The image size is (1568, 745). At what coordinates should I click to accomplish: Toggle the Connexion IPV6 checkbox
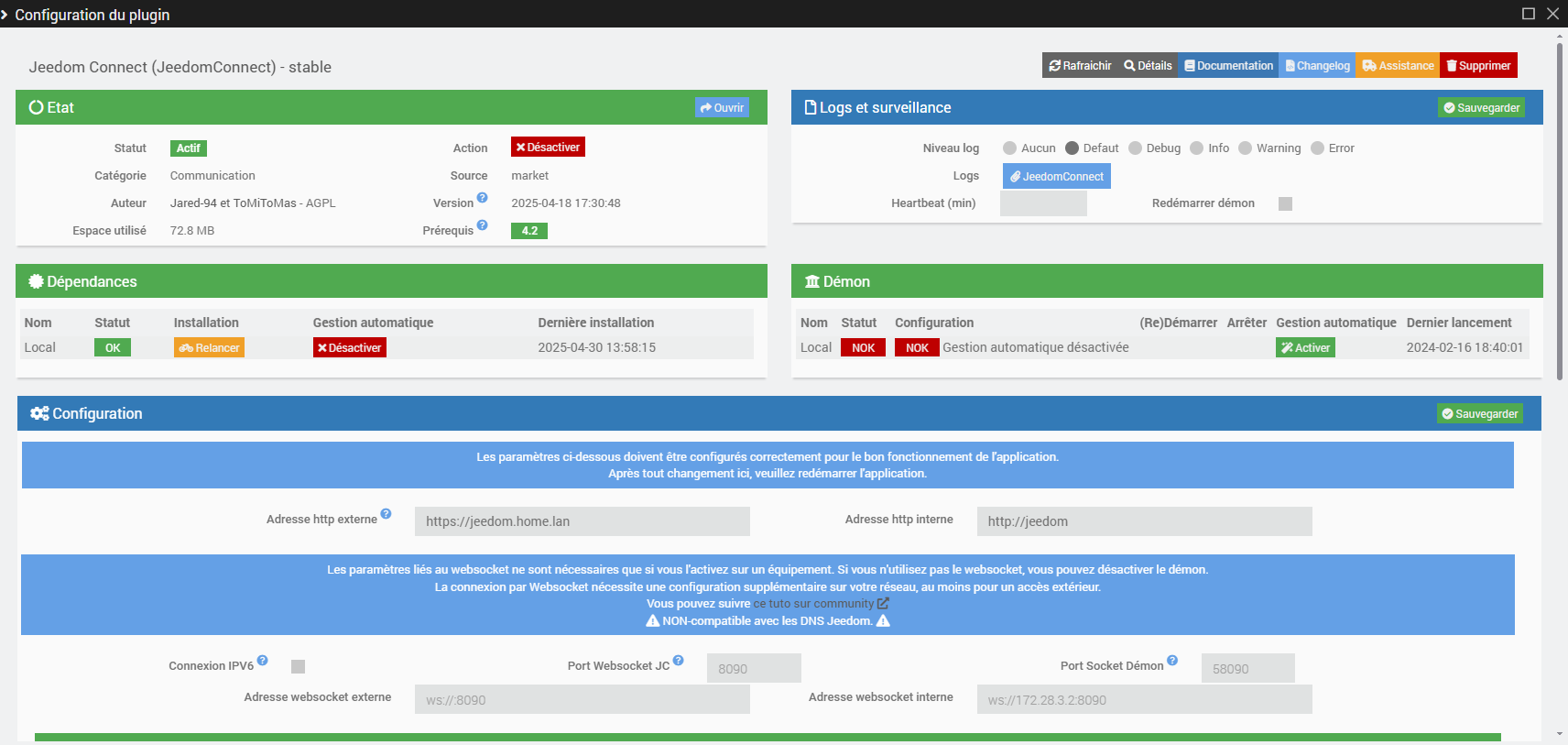(298, 667)
